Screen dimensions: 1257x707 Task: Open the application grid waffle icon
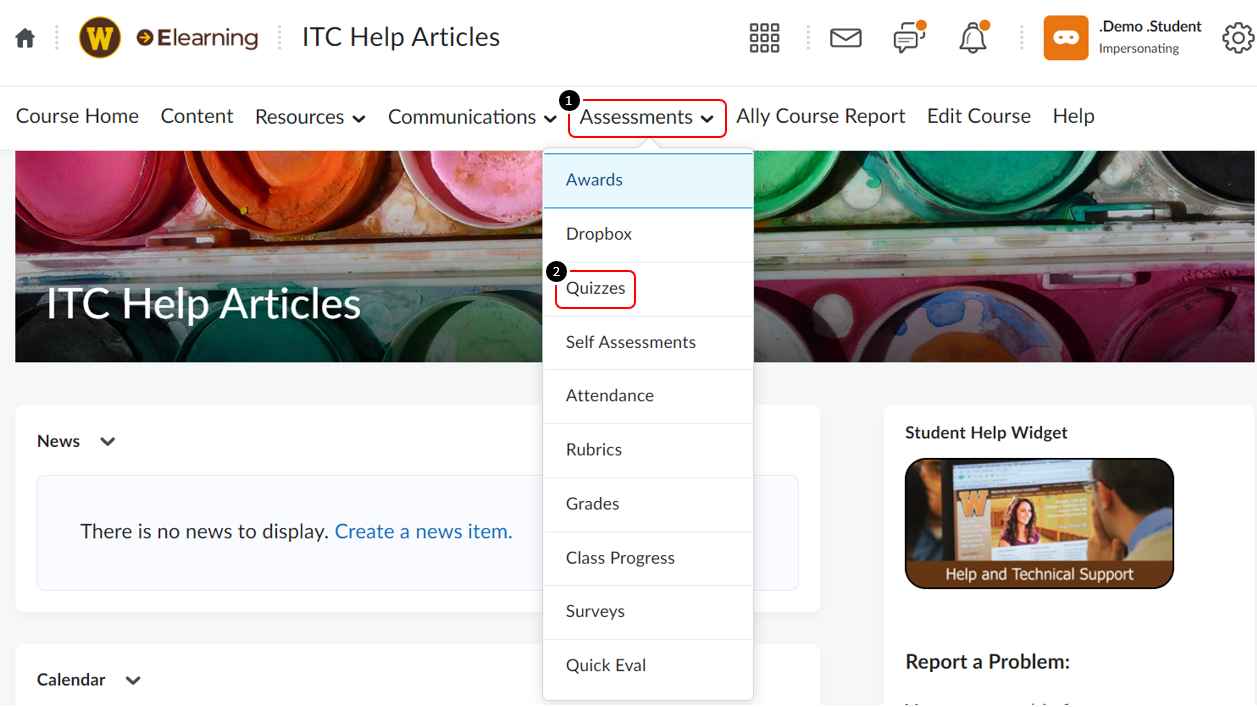point(764,37)
